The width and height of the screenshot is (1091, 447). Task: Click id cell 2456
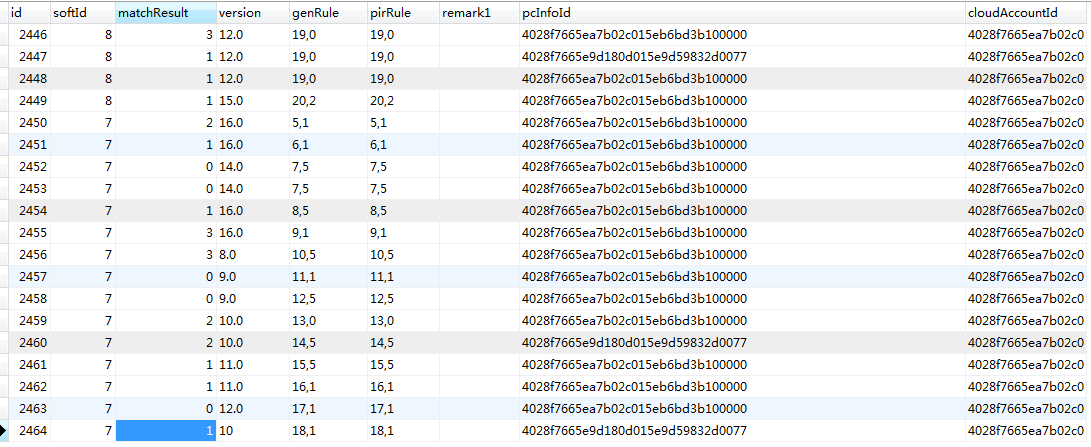(x=29, y=255)
